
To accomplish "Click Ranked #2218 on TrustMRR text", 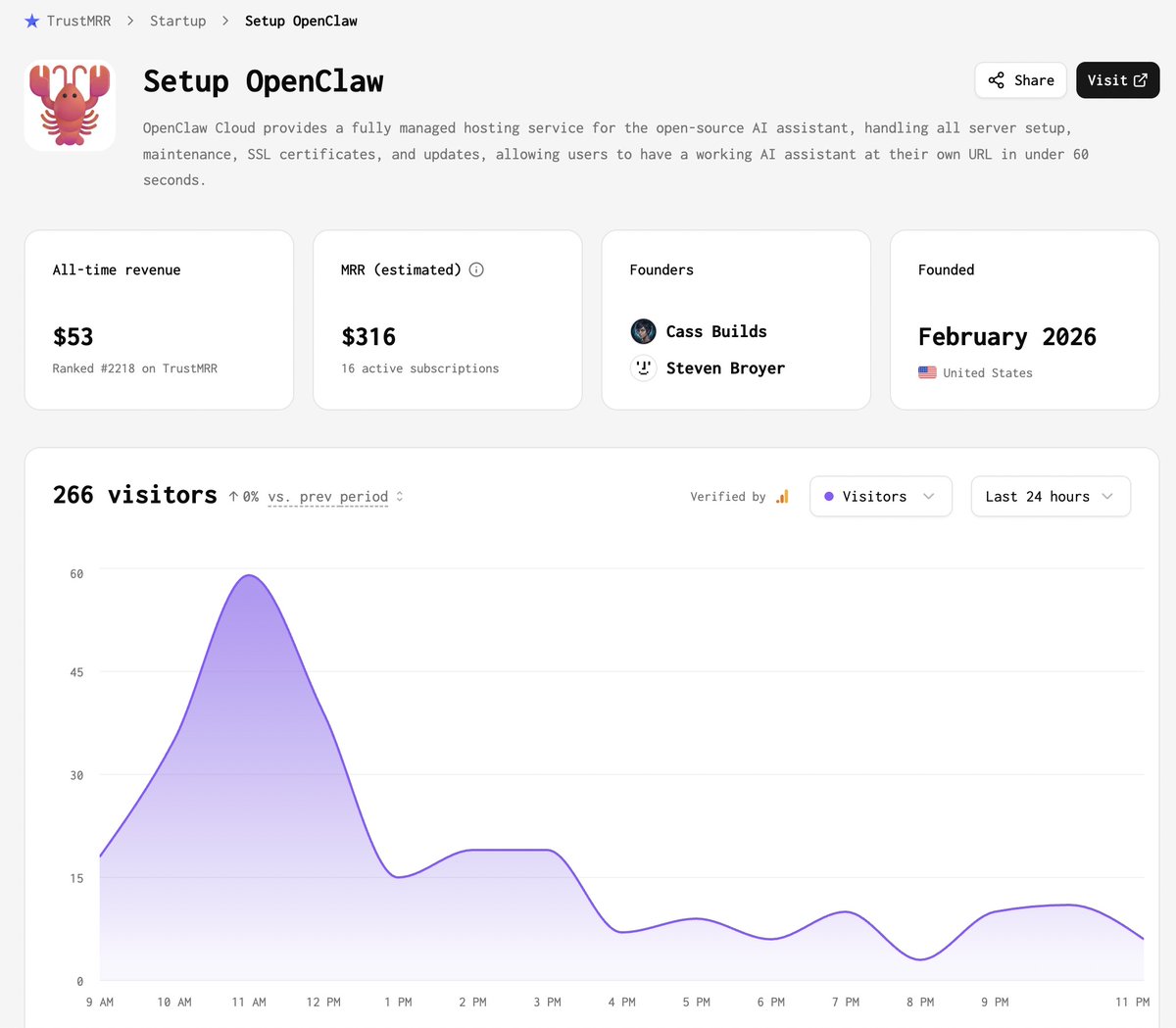I will [x=135, y=368].
